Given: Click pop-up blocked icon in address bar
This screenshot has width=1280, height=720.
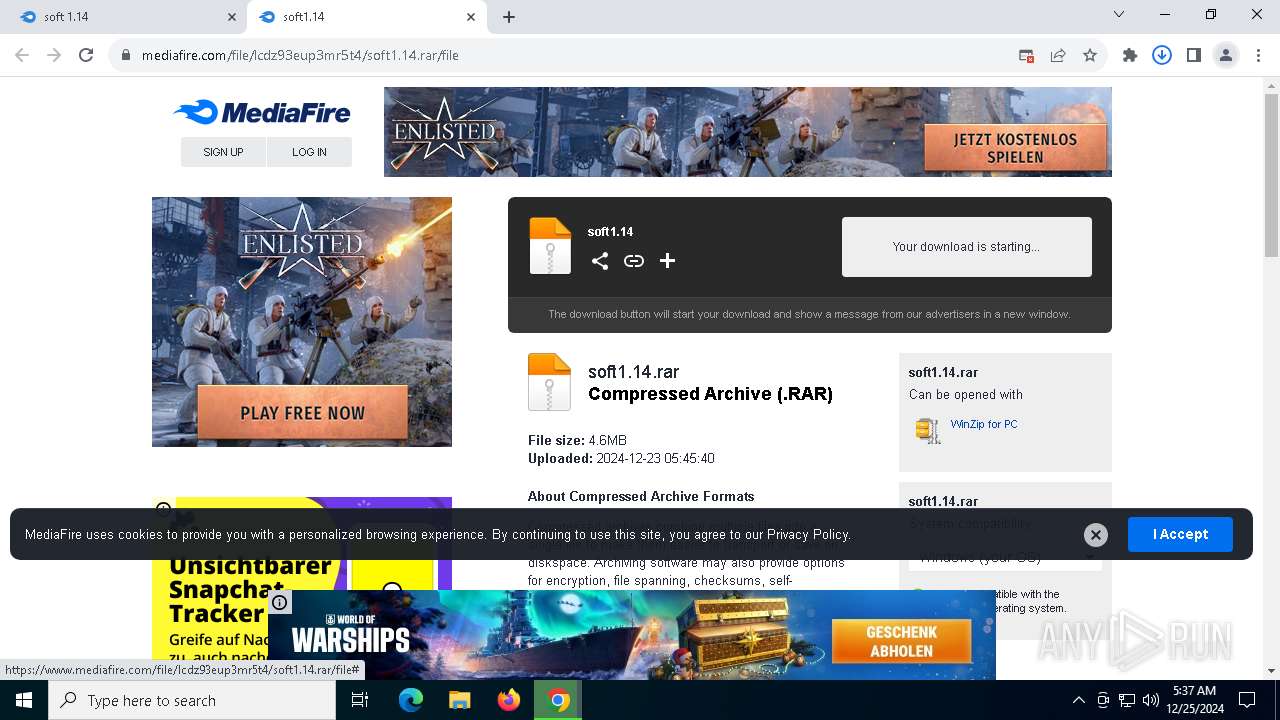Looking at the screenshot, I should coord(1026,56).
